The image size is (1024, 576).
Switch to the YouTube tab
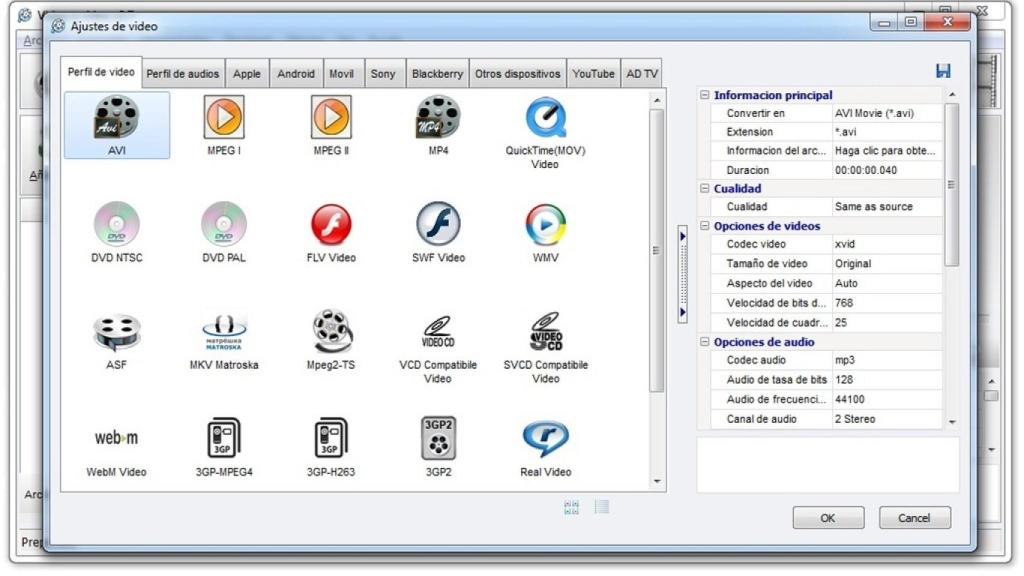tap(594, 72)
